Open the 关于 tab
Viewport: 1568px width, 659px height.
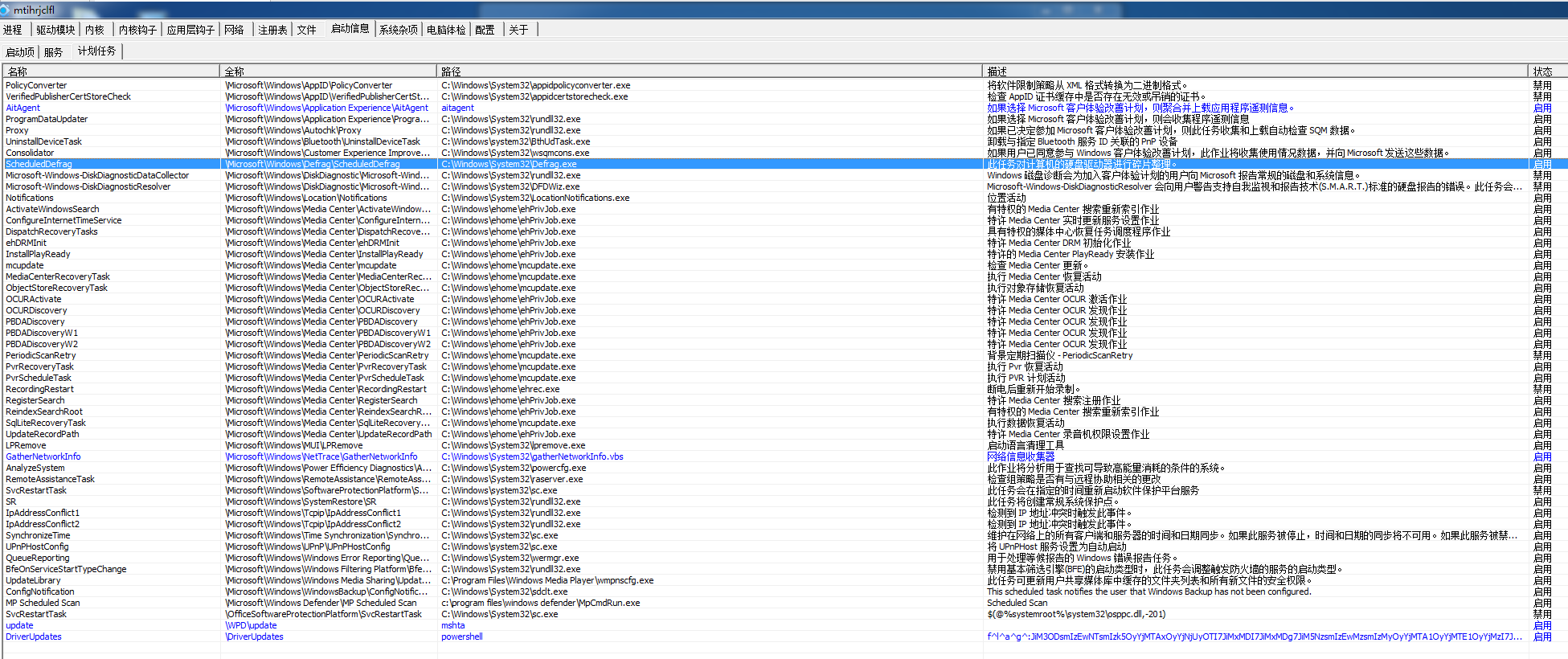click(x=518, y=30)
